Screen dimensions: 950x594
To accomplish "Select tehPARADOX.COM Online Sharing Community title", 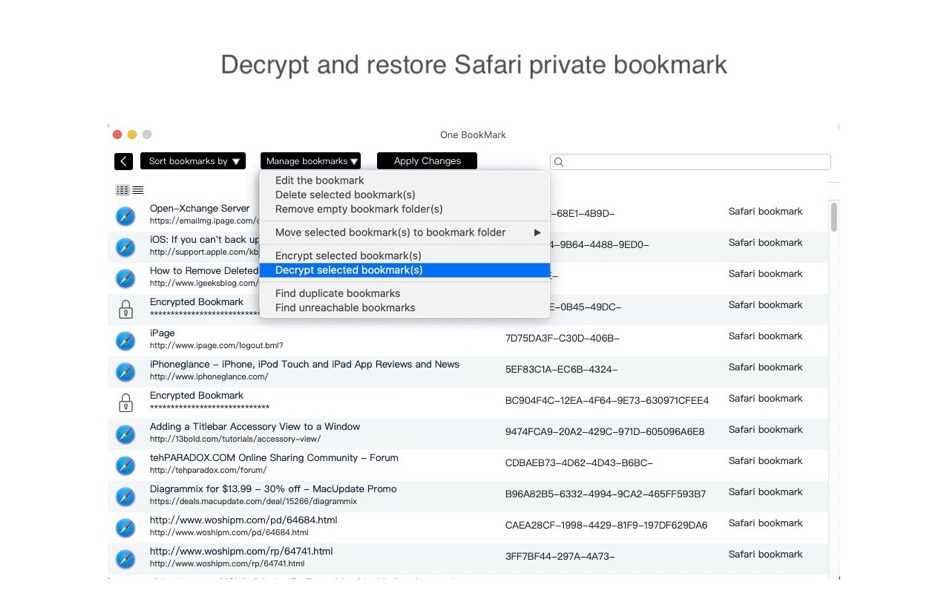I will (x=274, y=458).
